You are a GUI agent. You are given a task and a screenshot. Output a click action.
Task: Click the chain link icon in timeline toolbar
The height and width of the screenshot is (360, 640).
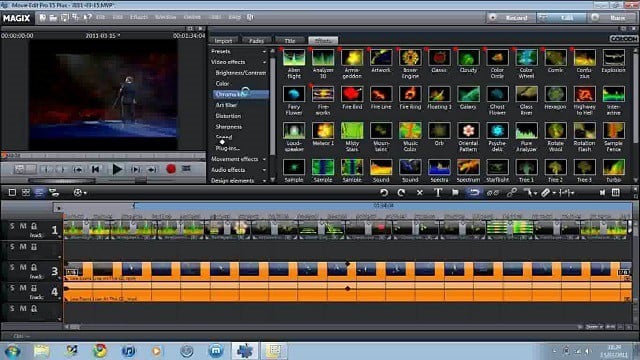tap(511, 192)
